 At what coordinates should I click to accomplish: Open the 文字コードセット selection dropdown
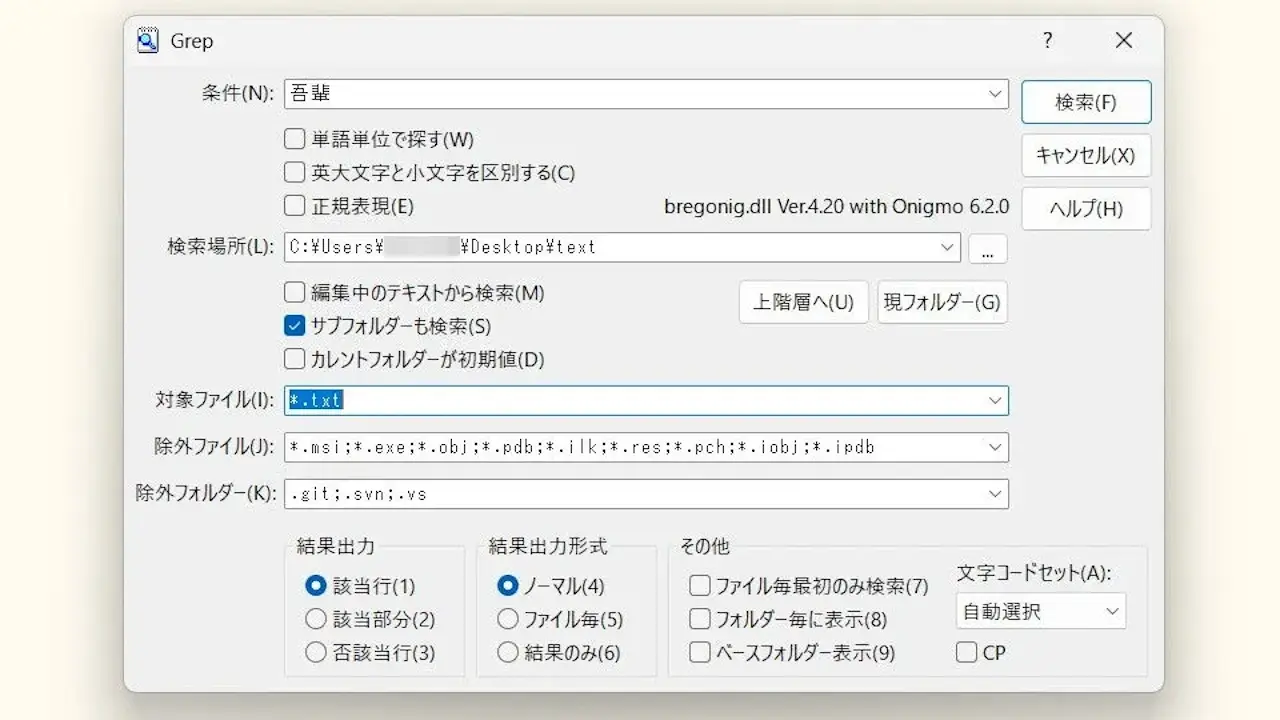tap(1112, 611)
